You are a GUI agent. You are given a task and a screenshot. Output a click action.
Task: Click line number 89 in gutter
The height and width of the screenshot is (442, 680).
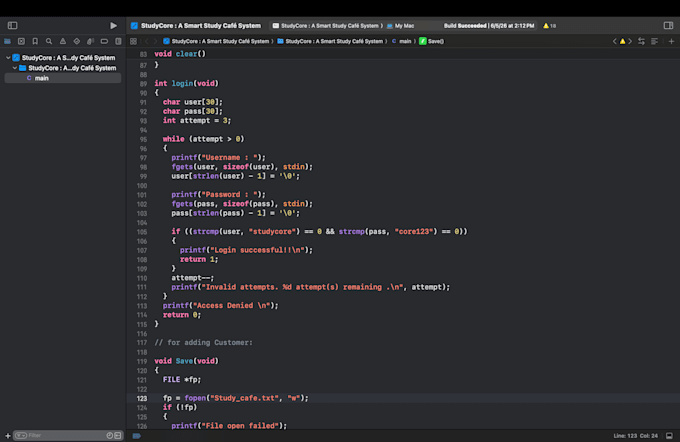143,83
